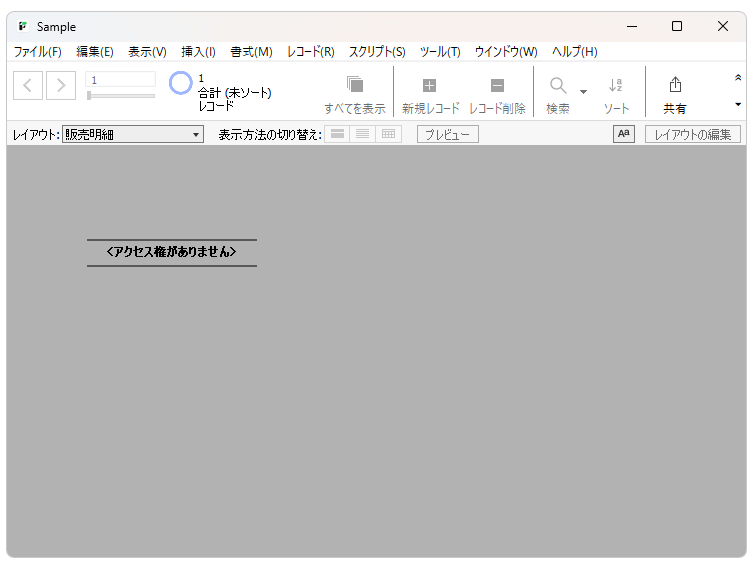The width and height of the screenshot is (755, 568).
Task: Open the レコード(R) menu
Action: coord(311,52)
